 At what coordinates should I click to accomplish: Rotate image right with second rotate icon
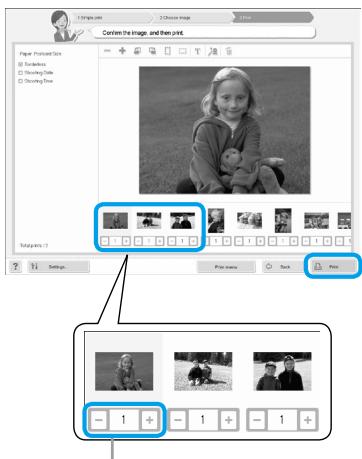point(152,51)
